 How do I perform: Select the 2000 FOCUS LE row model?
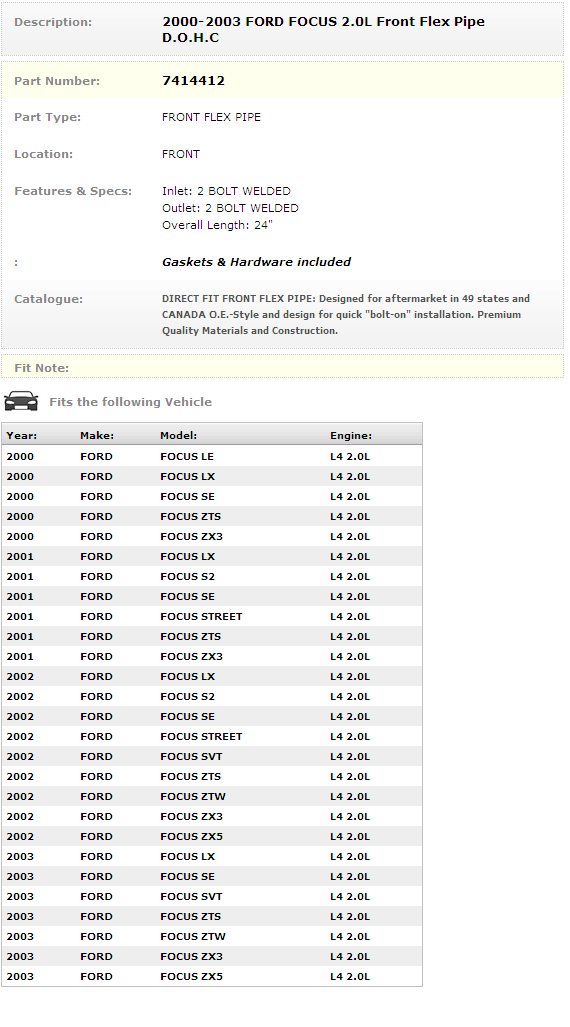[187, 457]
